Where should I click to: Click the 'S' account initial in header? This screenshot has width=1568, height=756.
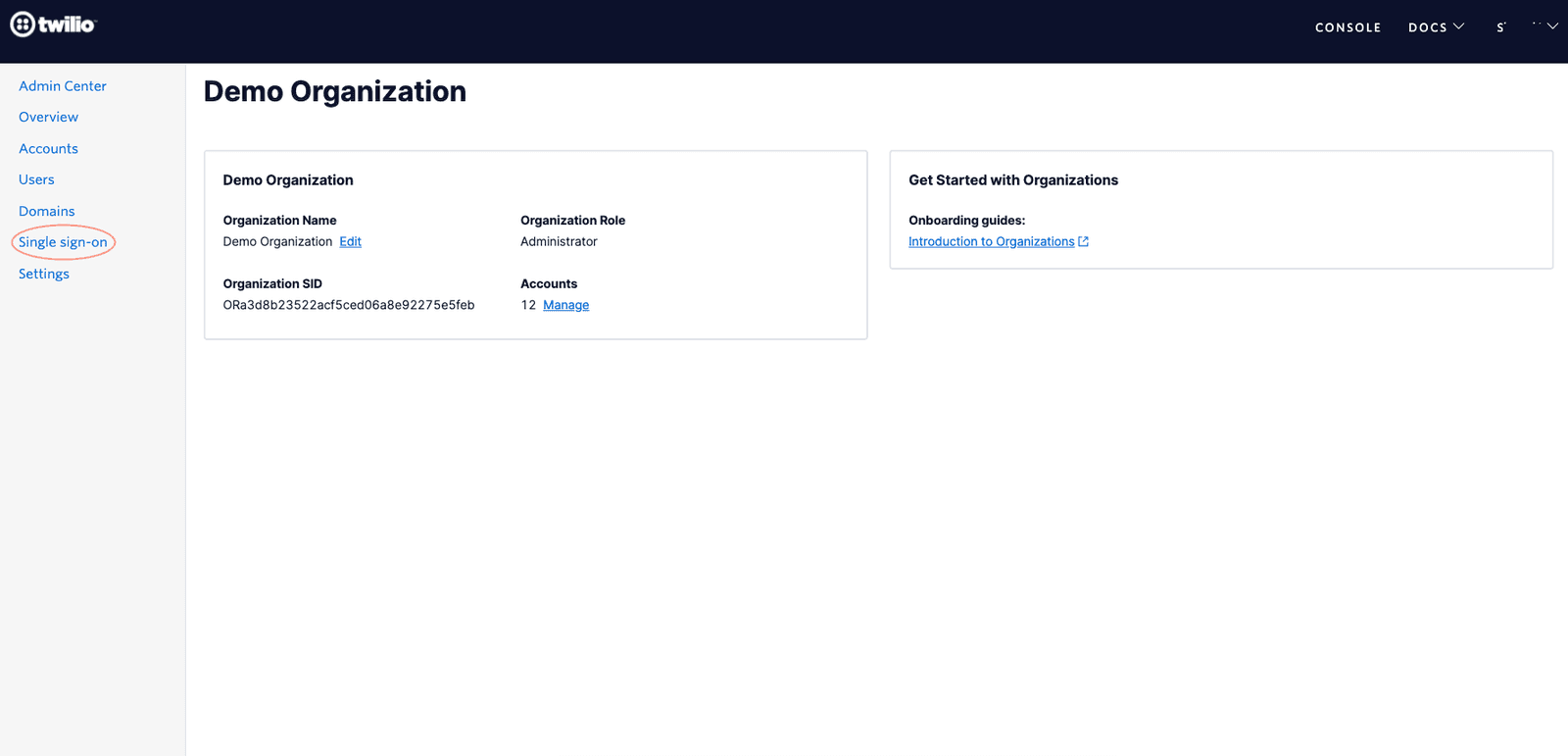[1500, 27]
